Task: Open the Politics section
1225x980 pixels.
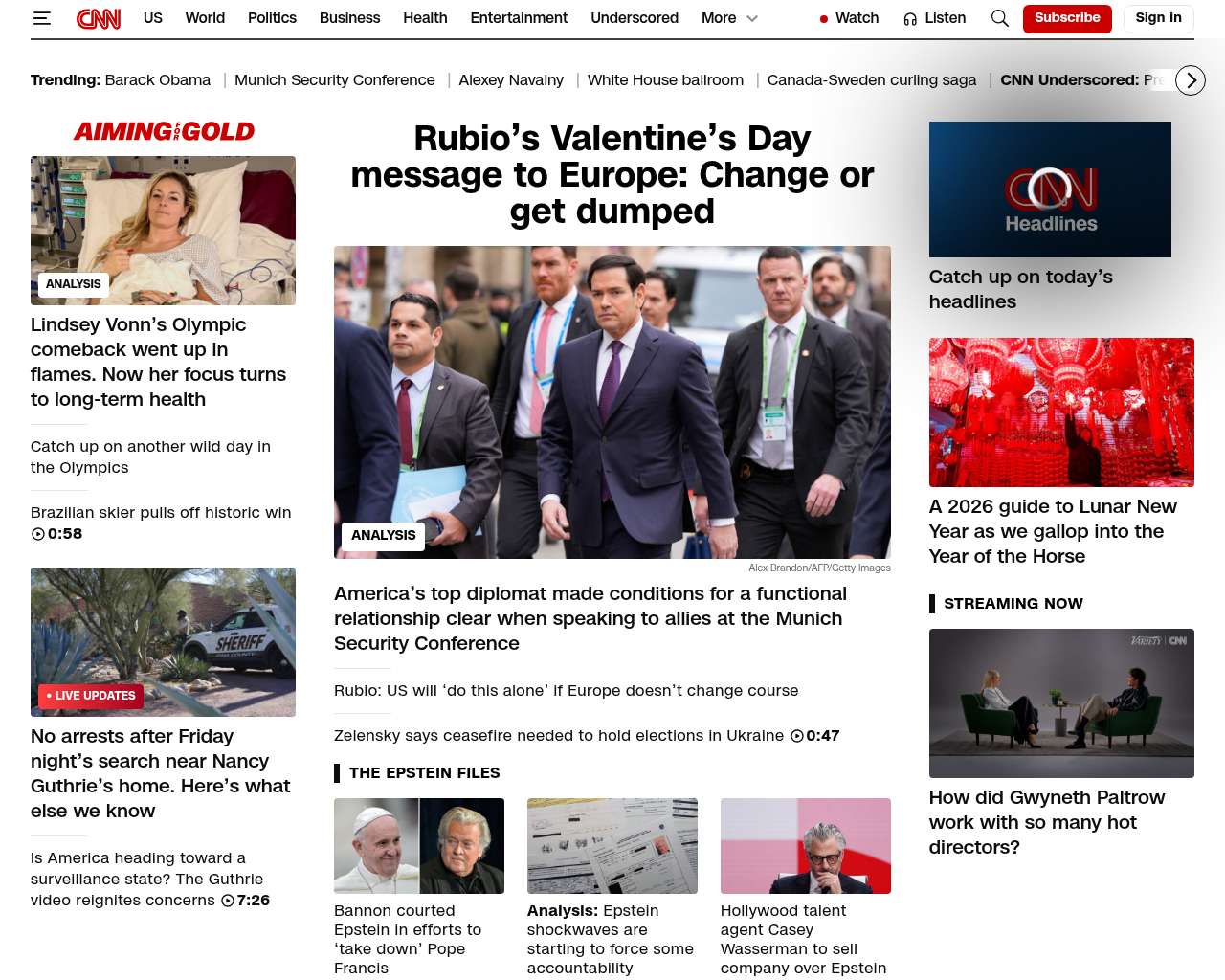Action: tap(272, 18)
